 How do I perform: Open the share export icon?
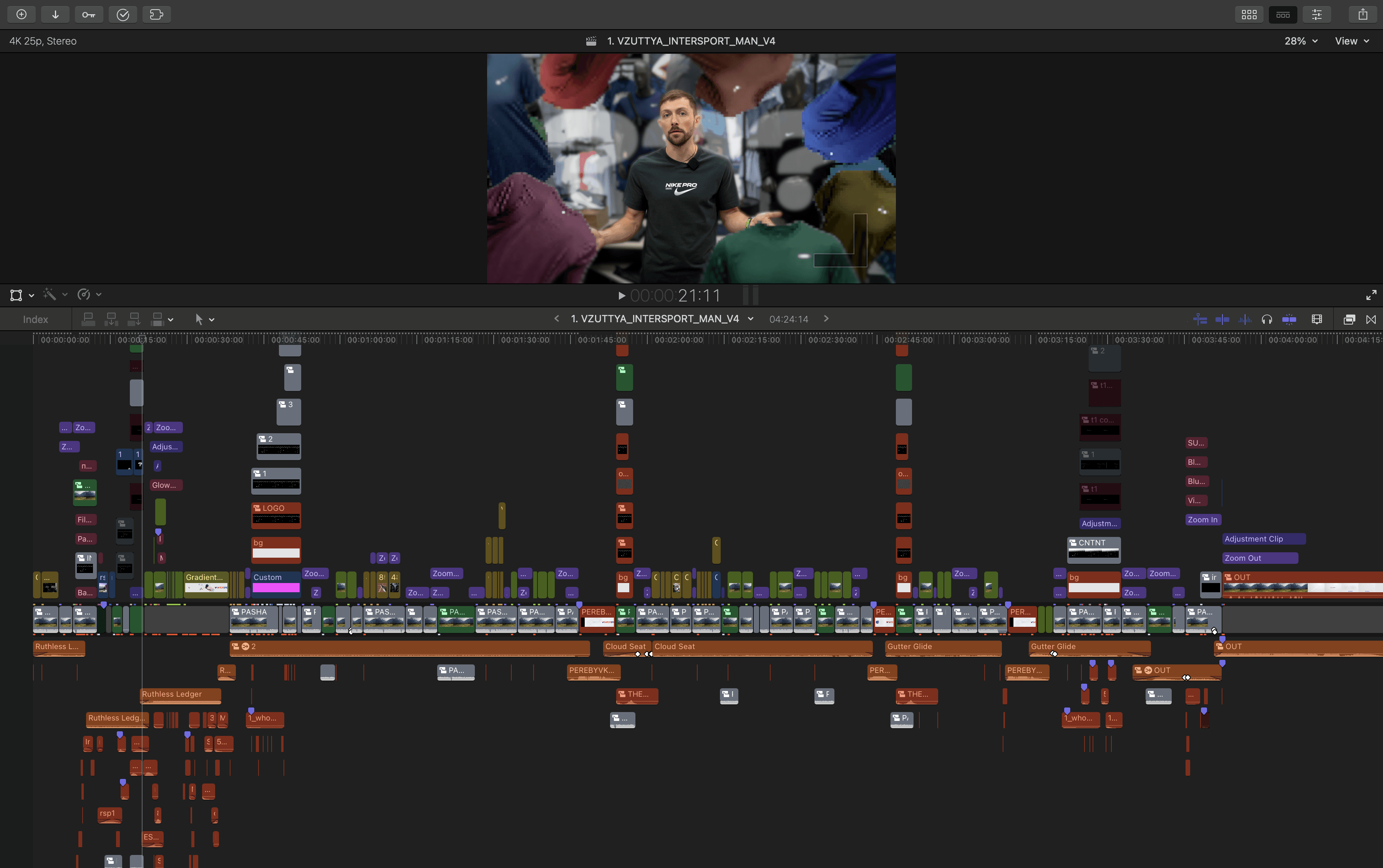(x=1362, y=14)
